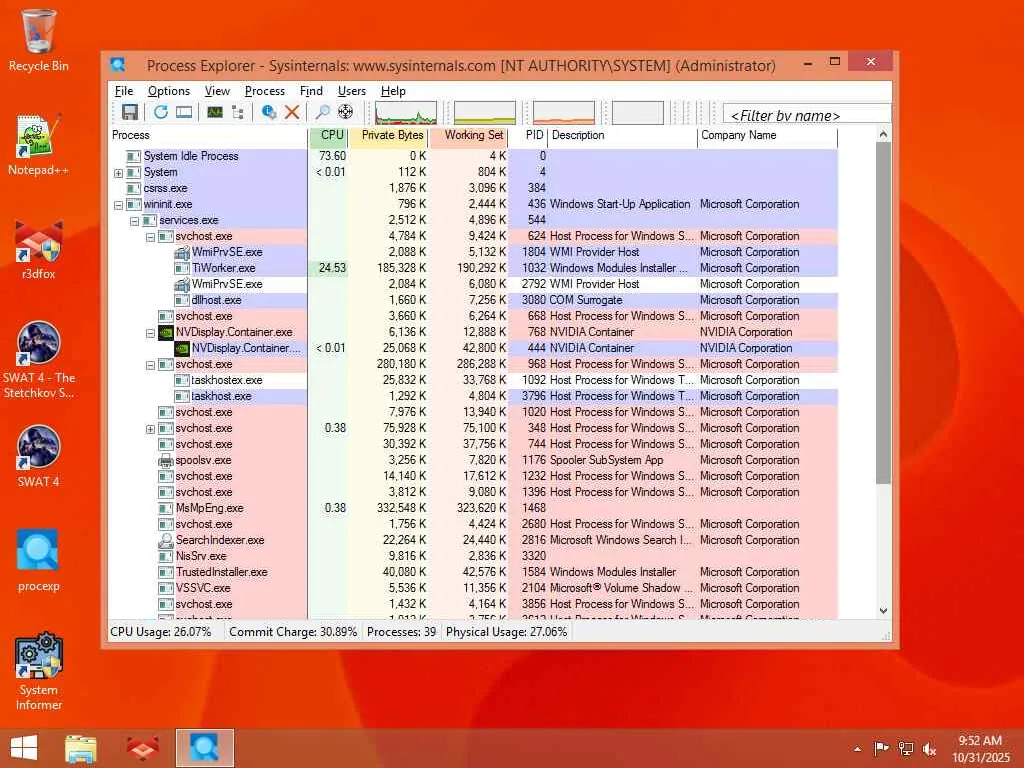The image size is (1024, 768).
Task: Open the Help menu
Action: pyautogui.click(x=393, y=91)
